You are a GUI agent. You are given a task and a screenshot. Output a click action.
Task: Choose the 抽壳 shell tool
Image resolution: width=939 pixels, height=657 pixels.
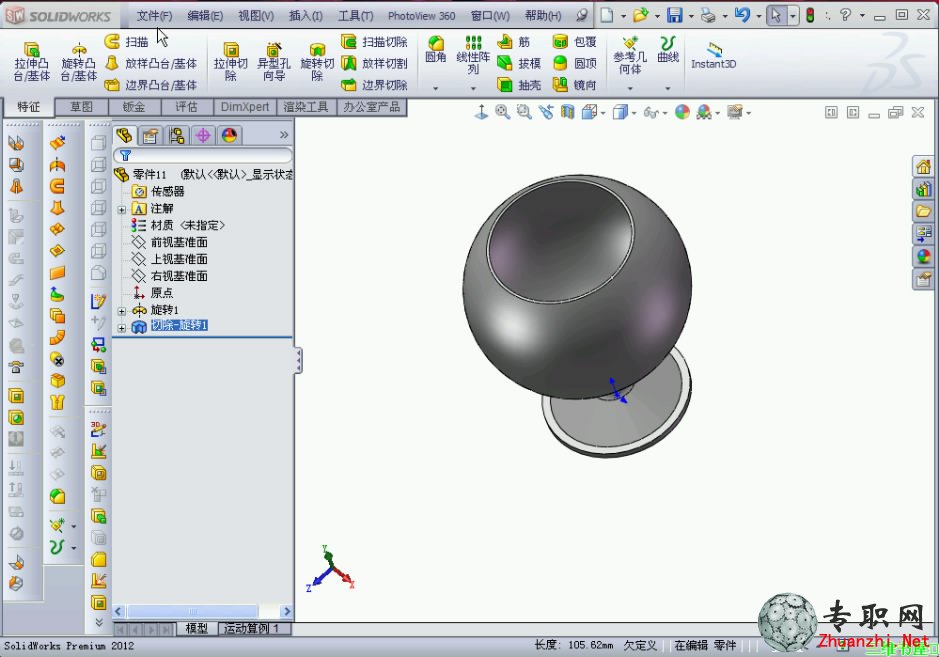coord(519,84)
